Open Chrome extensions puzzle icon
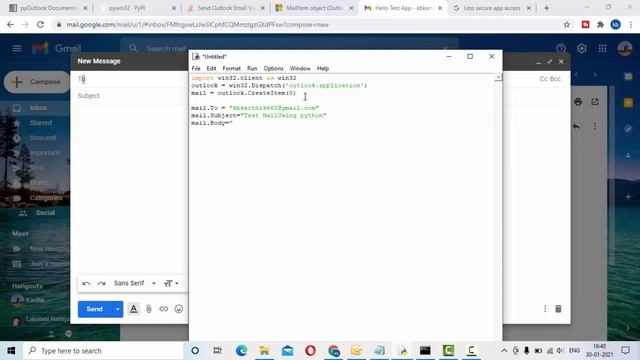The width and height of the screenshot is (640, 360). (x=600, y=24)
